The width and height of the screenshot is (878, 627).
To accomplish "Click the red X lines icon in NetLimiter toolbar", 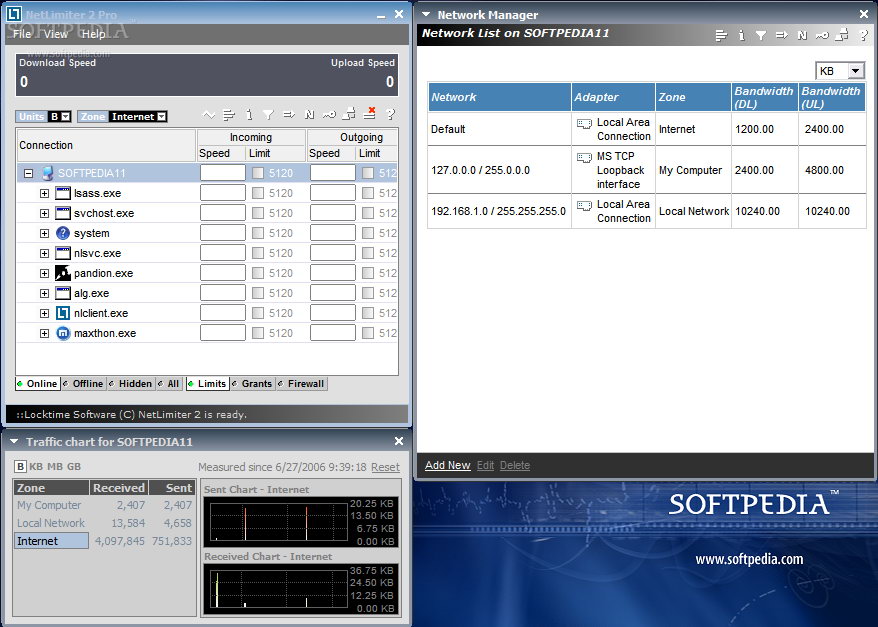I will (x=370, y=114).
